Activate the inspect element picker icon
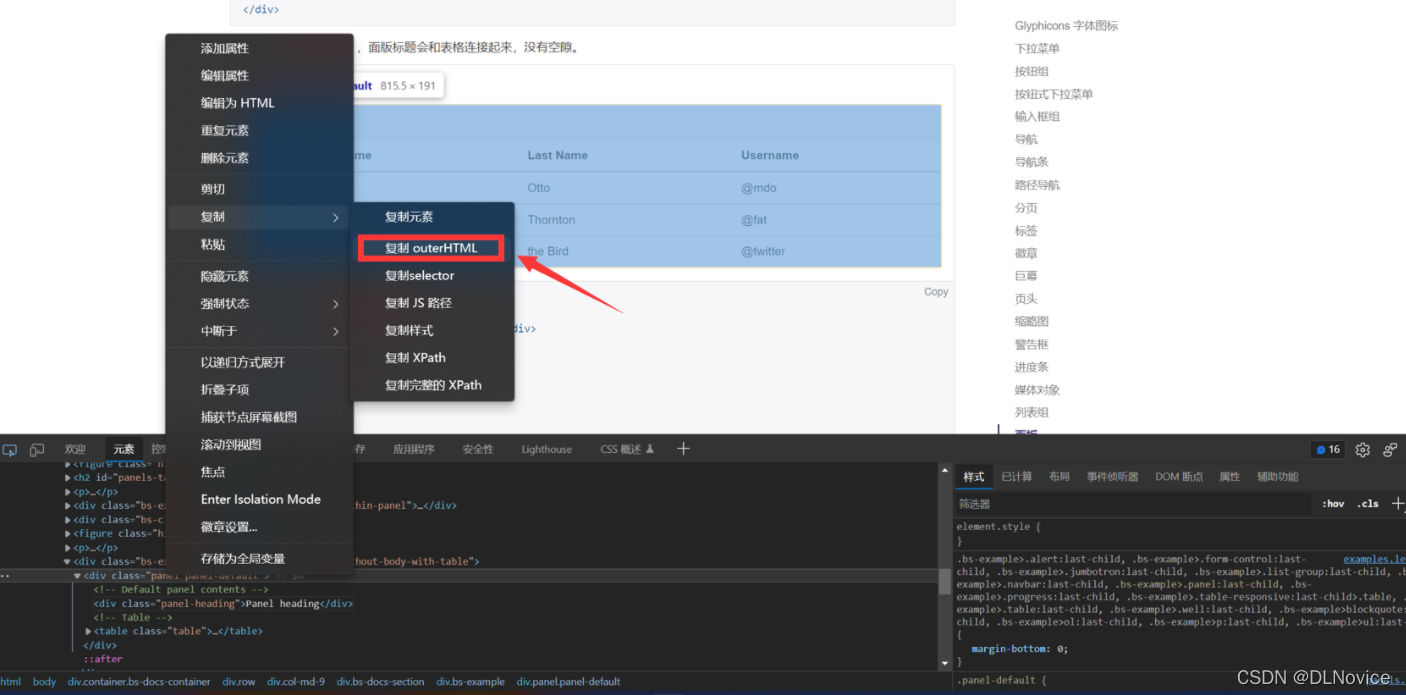The height and width of the screenshot is (695, 1406). coord(10,450)
